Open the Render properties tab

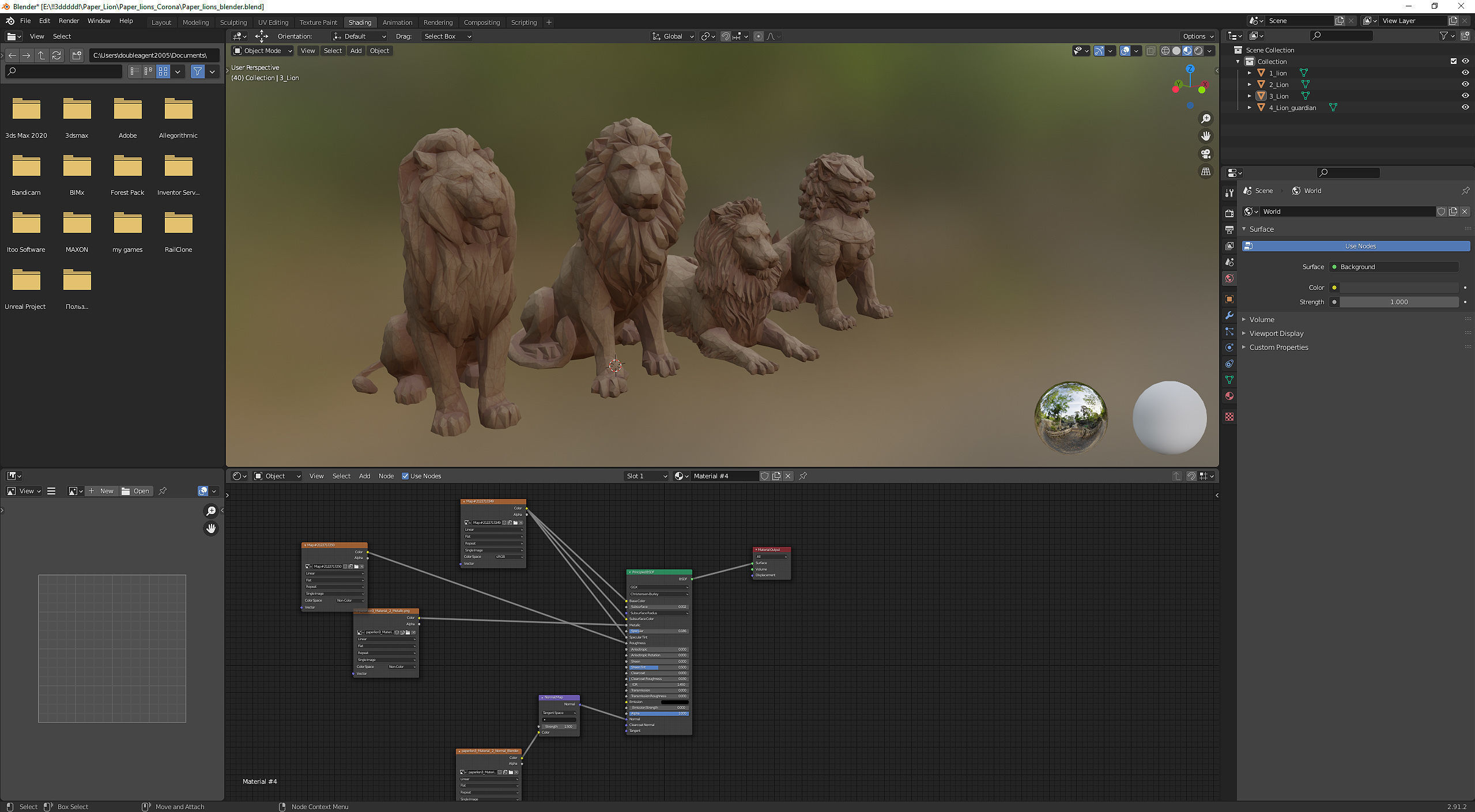[x=1229, y=213]
